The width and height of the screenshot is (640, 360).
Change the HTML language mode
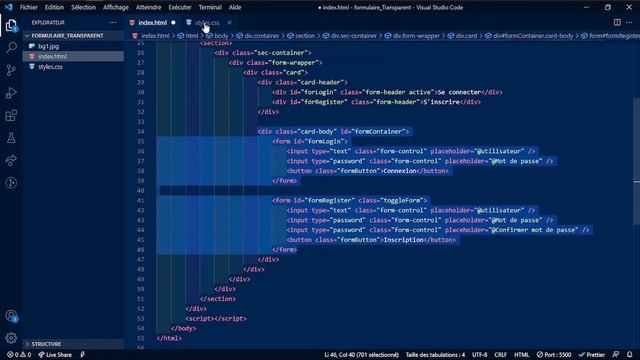click(521, 355)
